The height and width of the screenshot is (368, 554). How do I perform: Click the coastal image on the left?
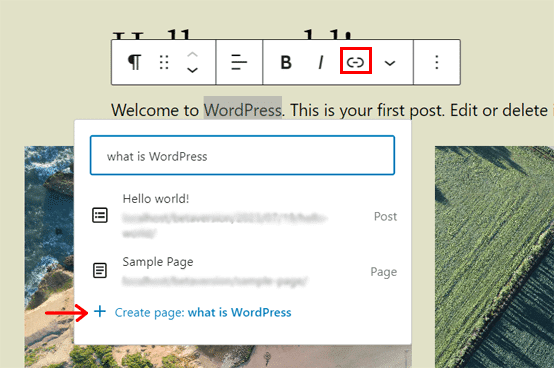click(49, 257)
